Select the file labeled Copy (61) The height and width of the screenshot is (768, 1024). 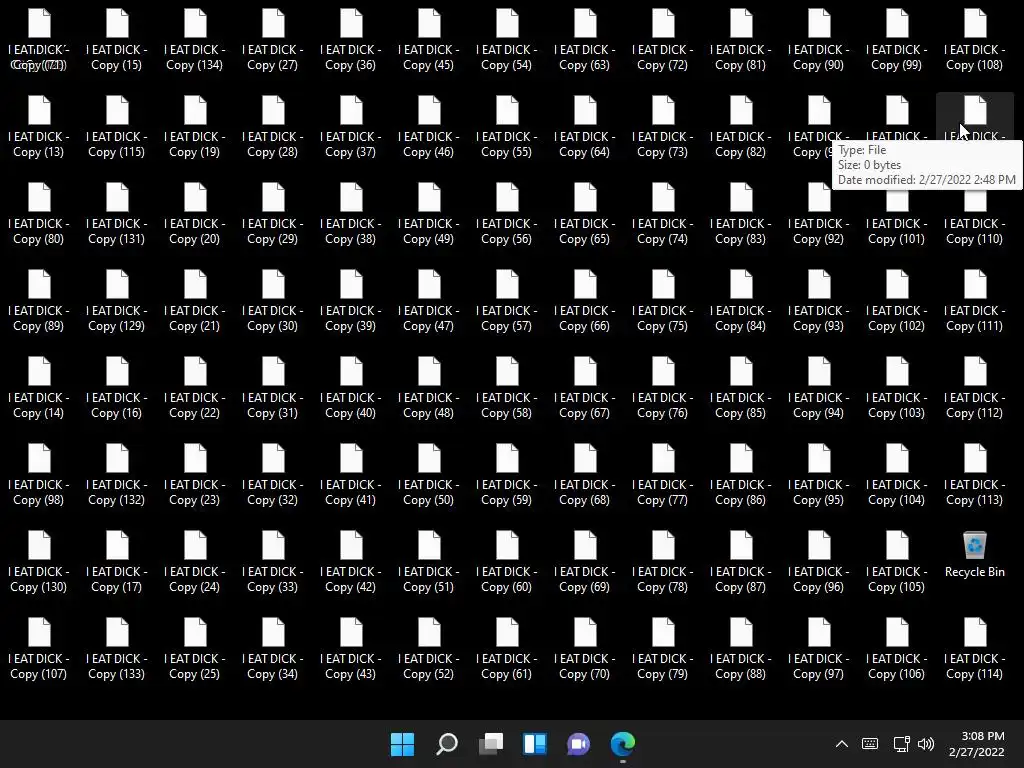pos(507,648)
